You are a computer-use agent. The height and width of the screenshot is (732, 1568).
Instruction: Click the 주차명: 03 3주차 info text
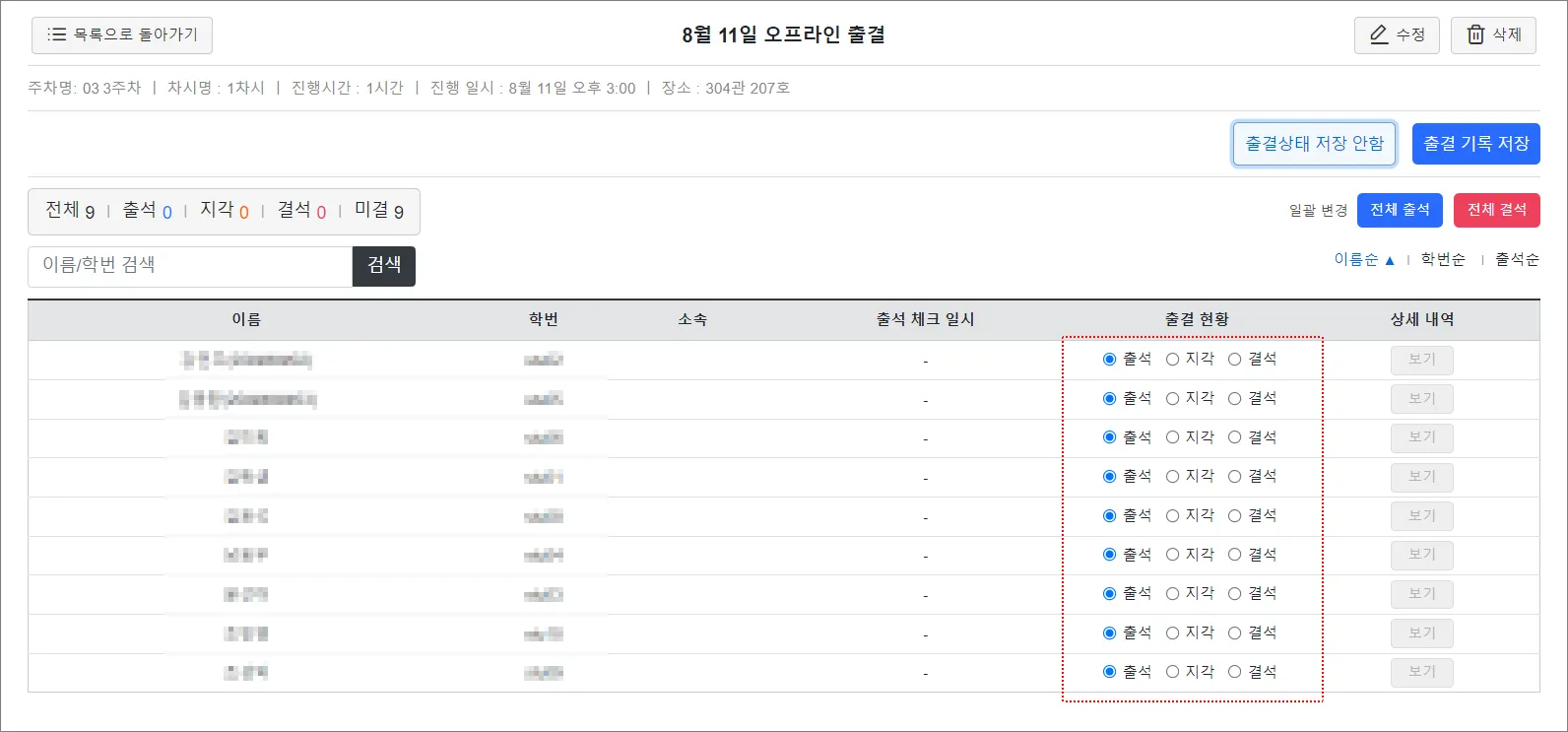tap(85, 88)
